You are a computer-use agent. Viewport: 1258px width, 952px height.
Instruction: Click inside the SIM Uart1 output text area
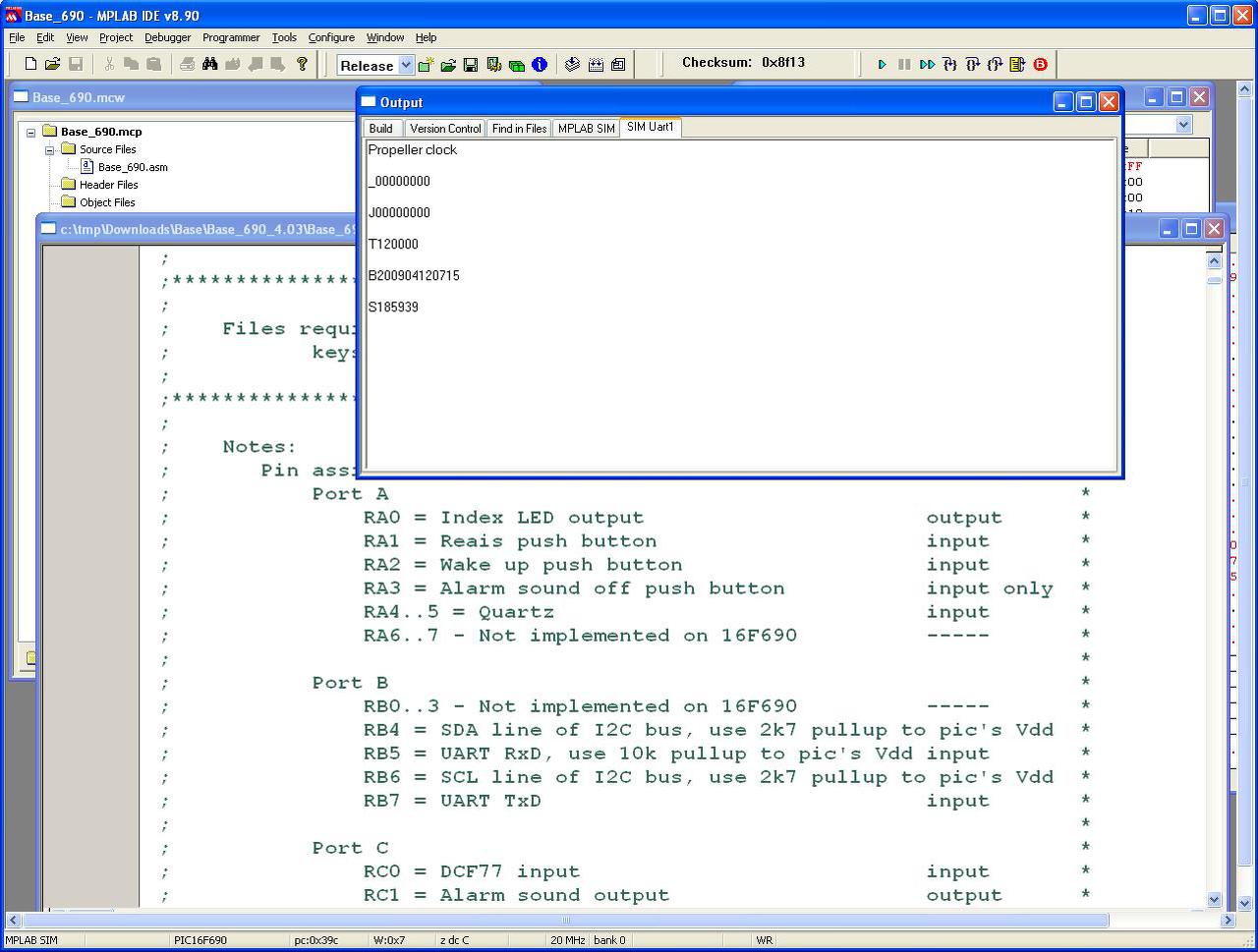741,305
